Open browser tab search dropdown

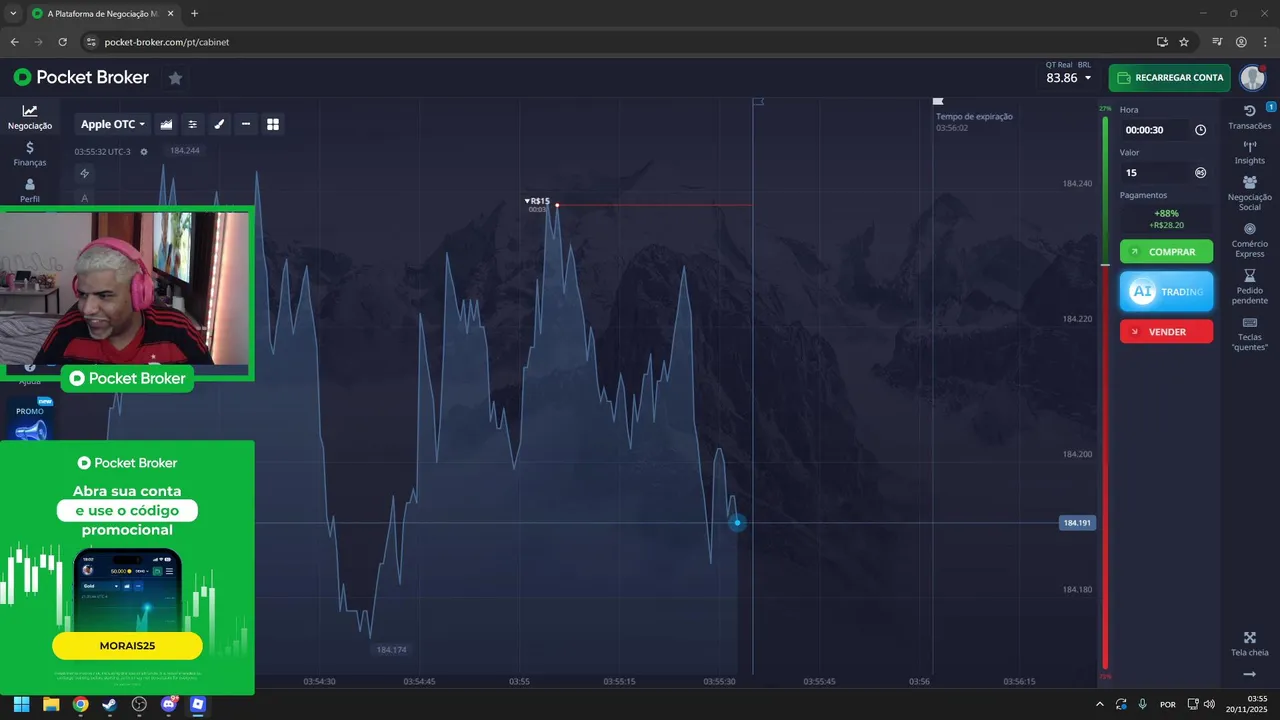12,14
